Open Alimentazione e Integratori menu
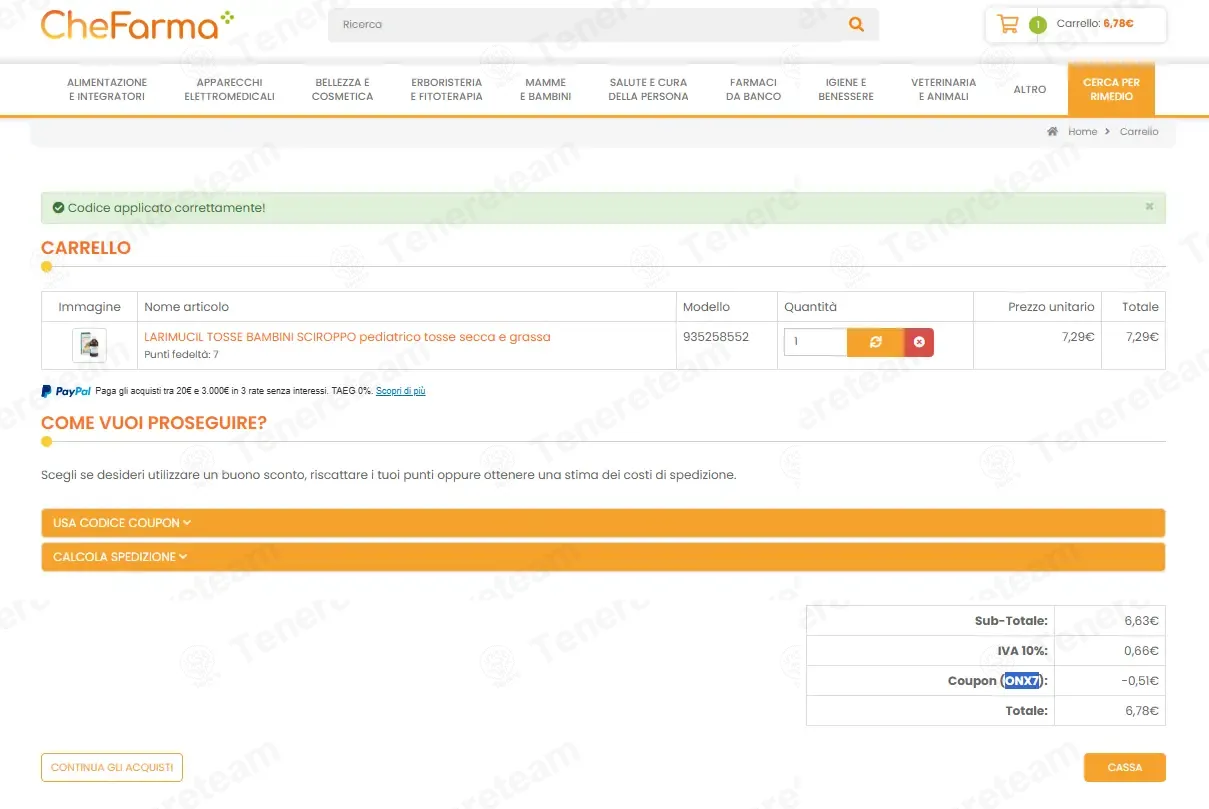 coord(107,90)
